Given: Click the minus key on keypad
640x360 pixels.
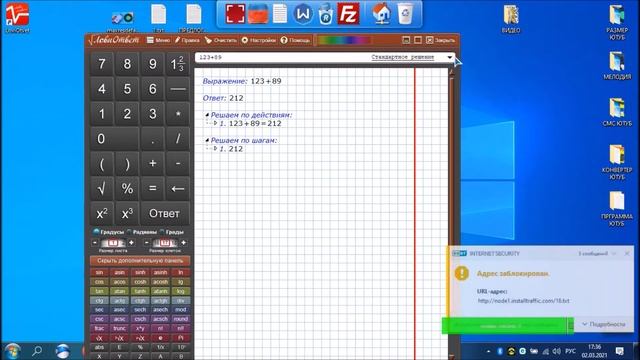Looking at the screenshot, I should coord(178,163).
